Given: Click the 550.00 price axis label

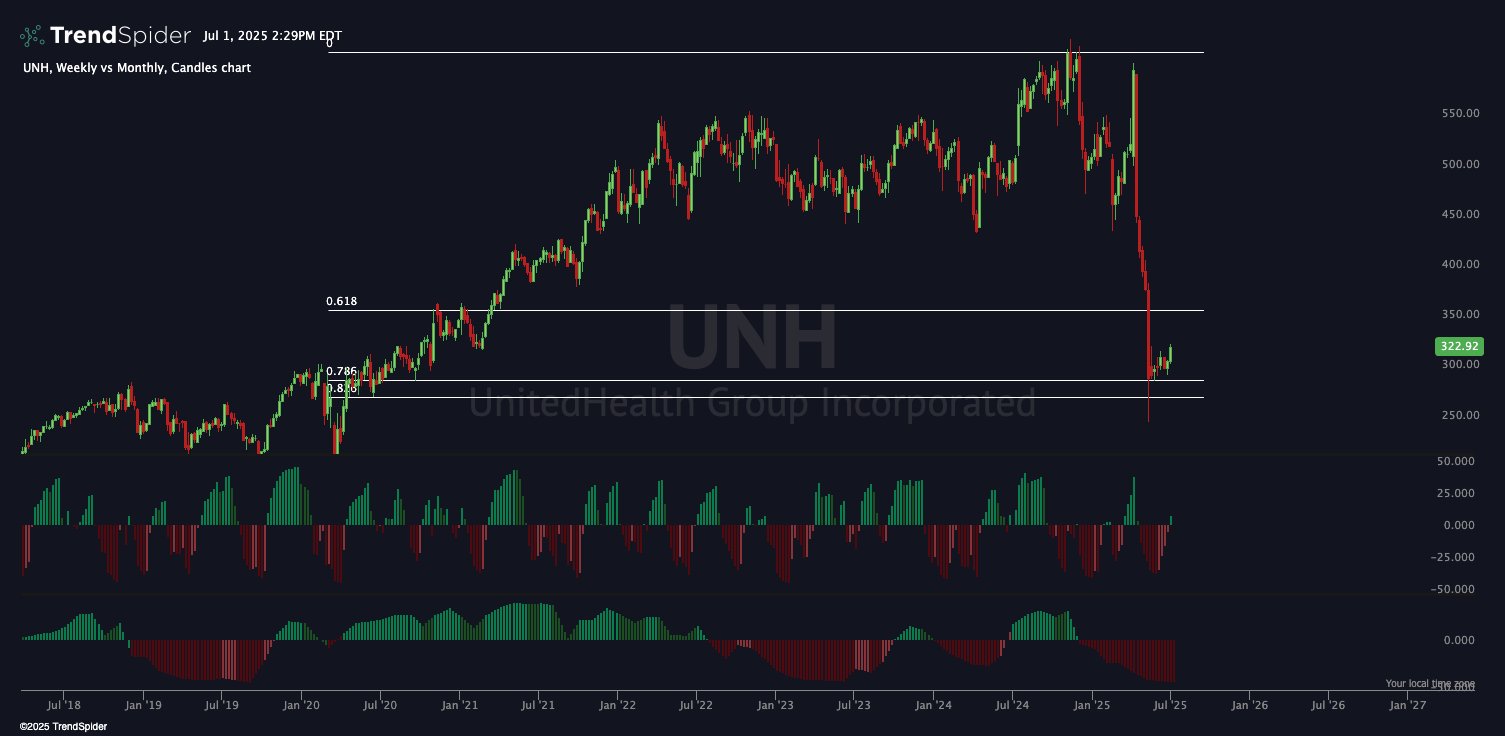Looking at the screenshot, I should tap(1459, 114).
